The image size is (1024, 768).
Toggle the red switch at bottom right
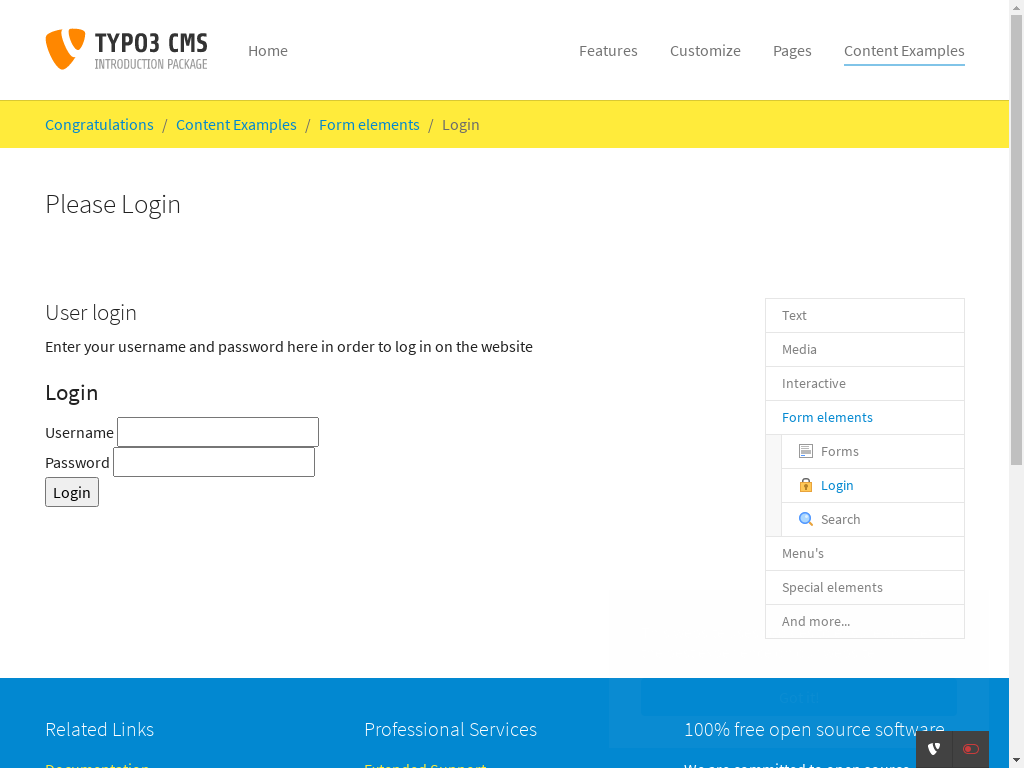click(970, 749)
